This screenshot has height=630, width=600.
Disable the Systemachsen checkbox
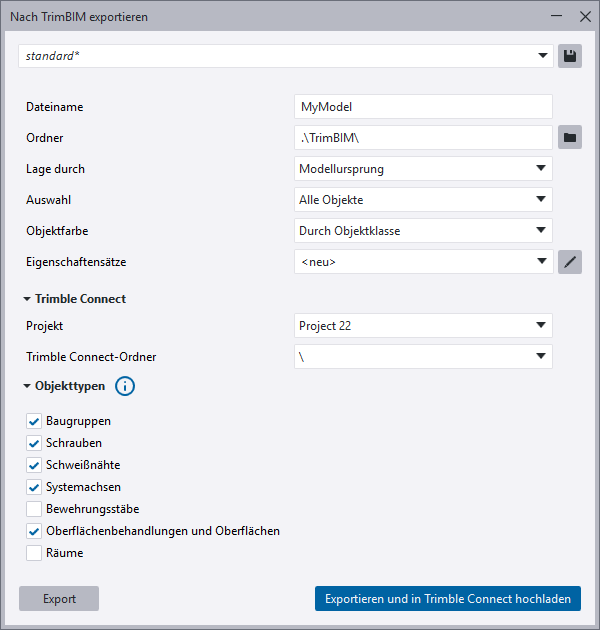34,487
